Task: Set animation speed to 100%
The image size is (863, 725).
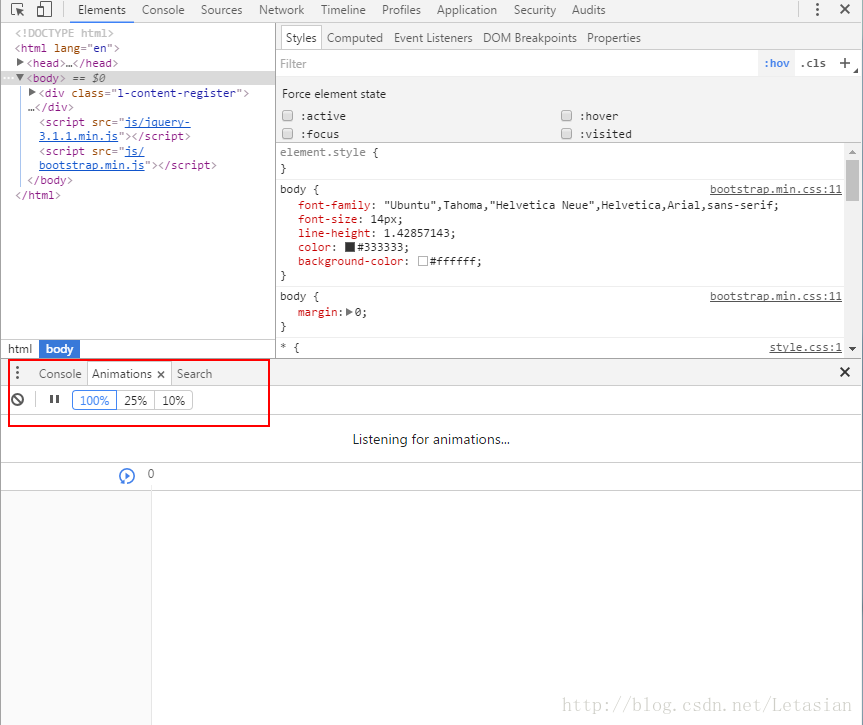Action: [x=94, y=400]
